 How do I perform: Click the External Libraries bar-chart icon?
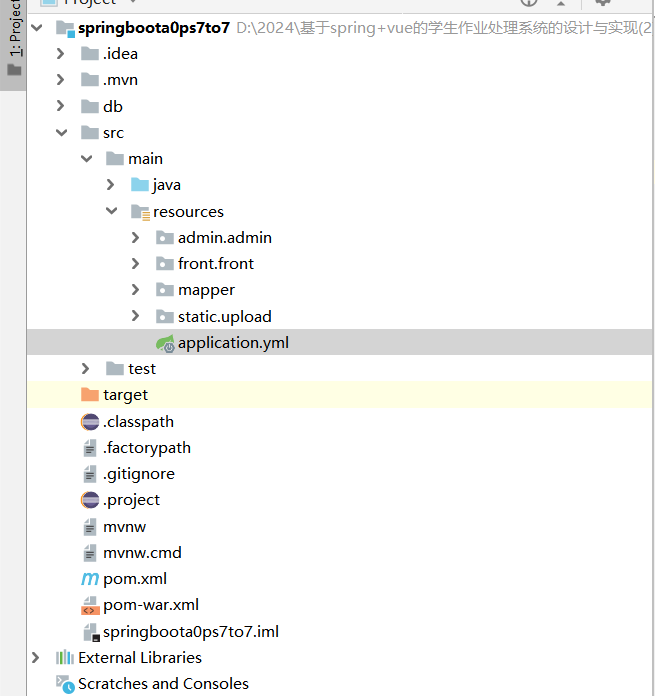(65, 658)
